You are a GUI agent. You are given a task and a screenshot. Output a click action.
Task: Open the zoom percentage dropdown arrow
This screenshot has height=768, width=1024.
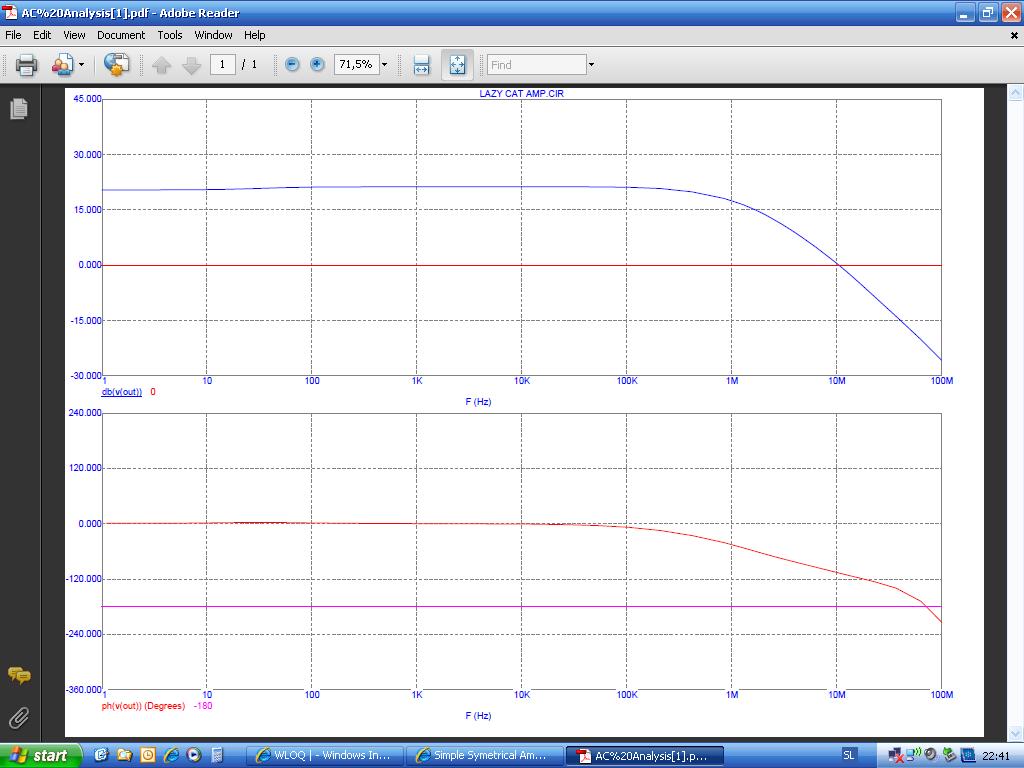click(384, 64)
